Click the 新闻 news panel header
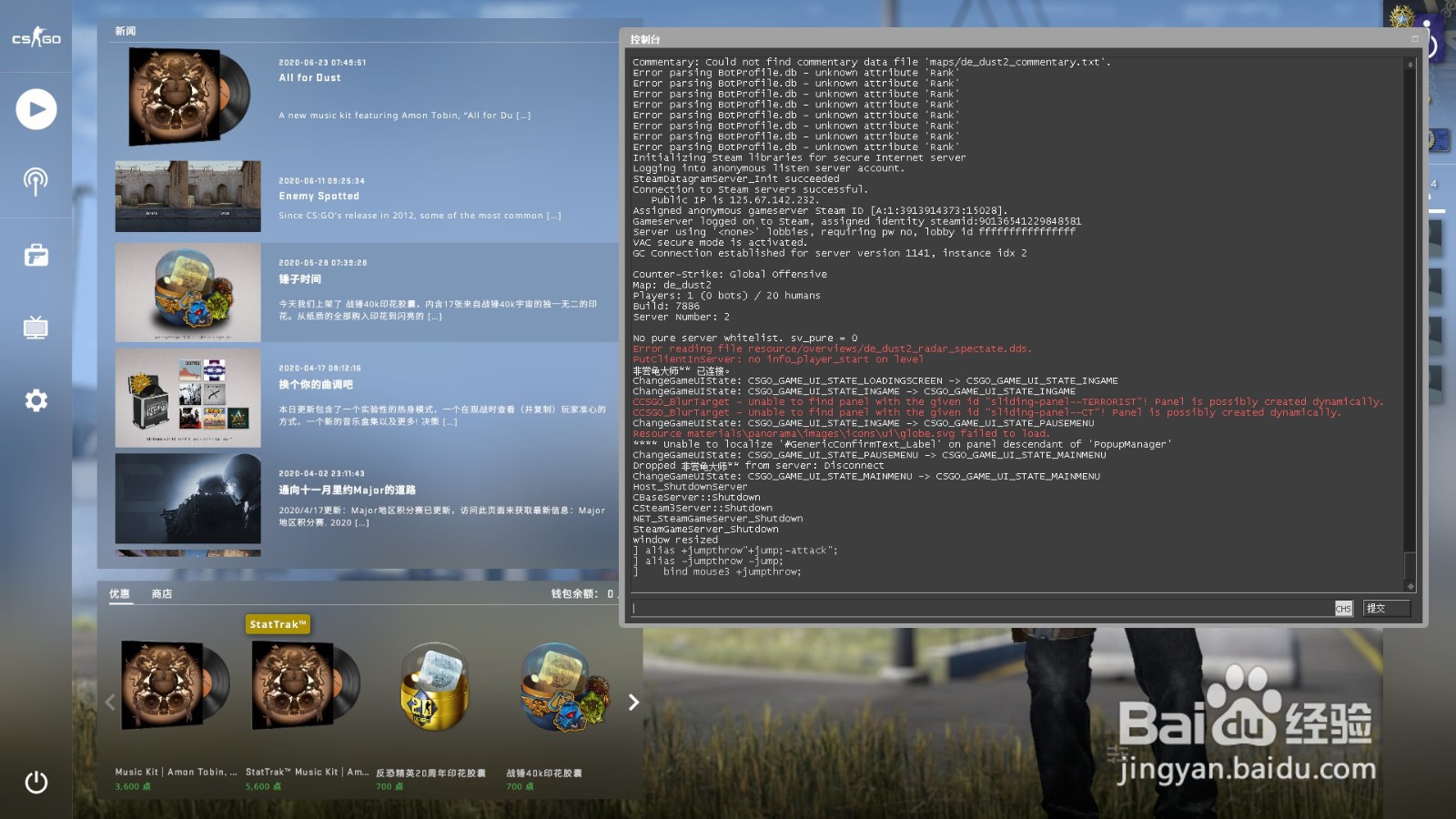 (126, 31)
